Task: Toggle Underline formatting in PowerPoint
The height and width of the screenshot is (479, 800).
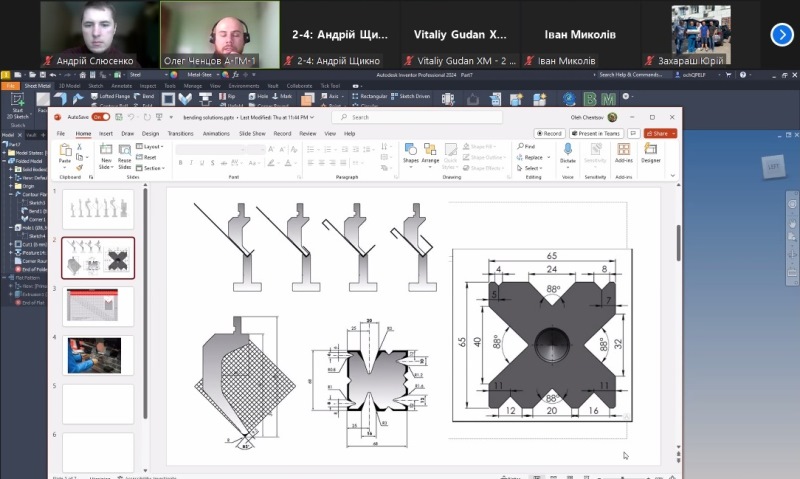Action: 202,163
